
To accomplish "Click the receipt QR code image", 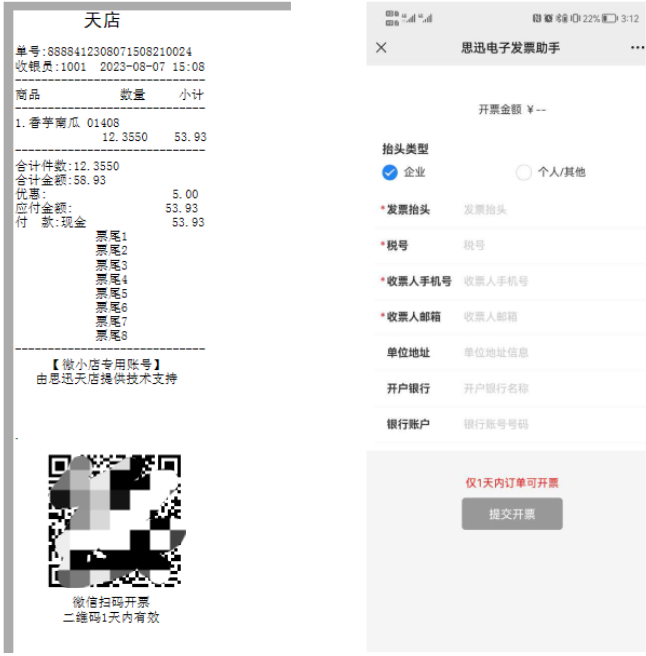I will click(x=115, y=520).
